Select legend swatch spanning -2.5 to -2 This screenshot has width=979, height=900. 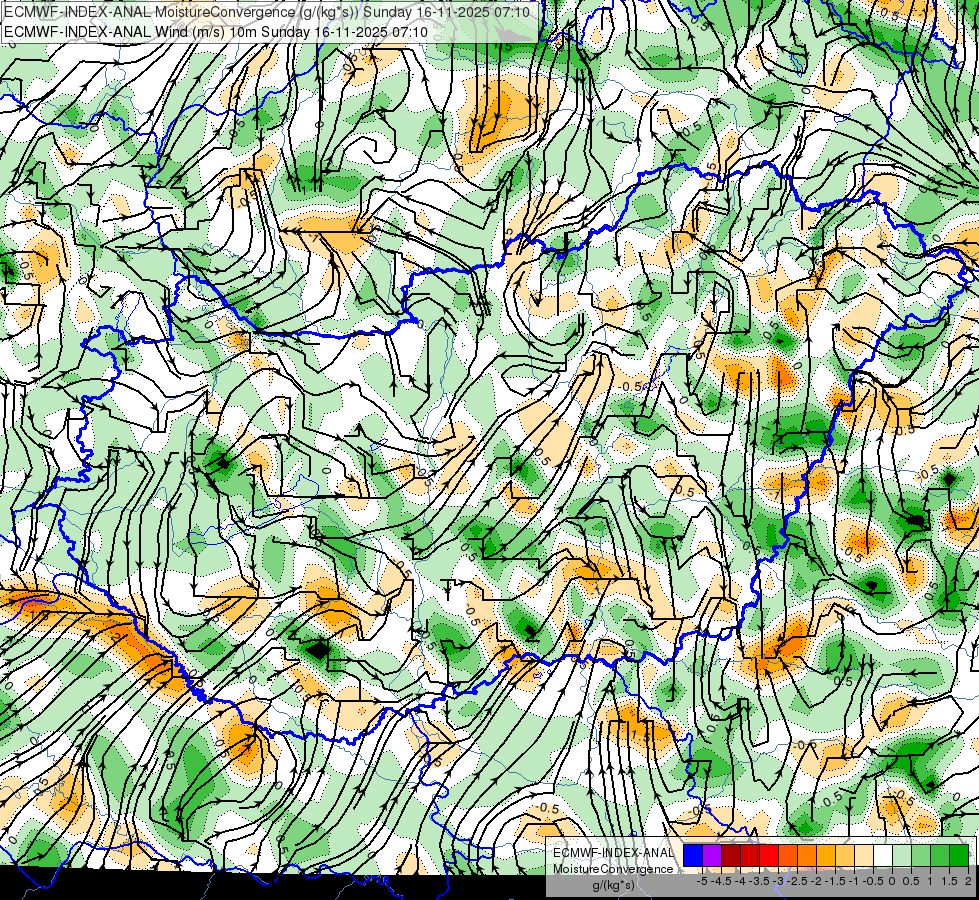pyautogui.click(x=807, y=855)
